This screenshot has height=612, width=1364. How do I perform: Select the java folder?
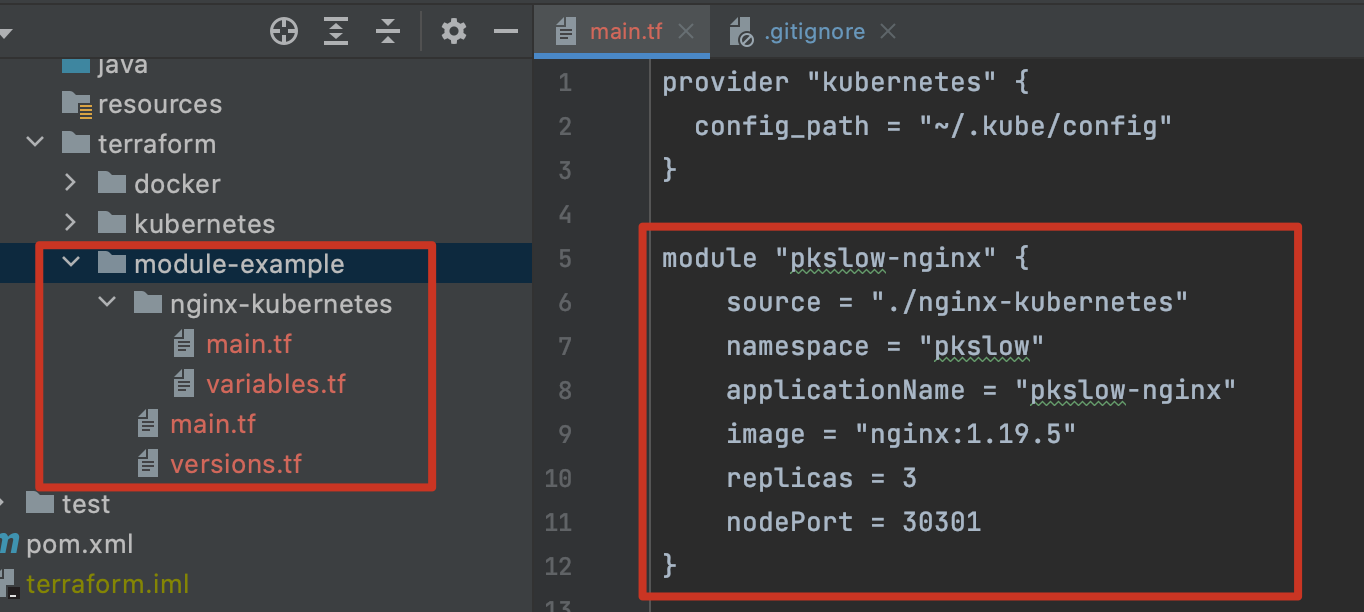click(123, 66)
